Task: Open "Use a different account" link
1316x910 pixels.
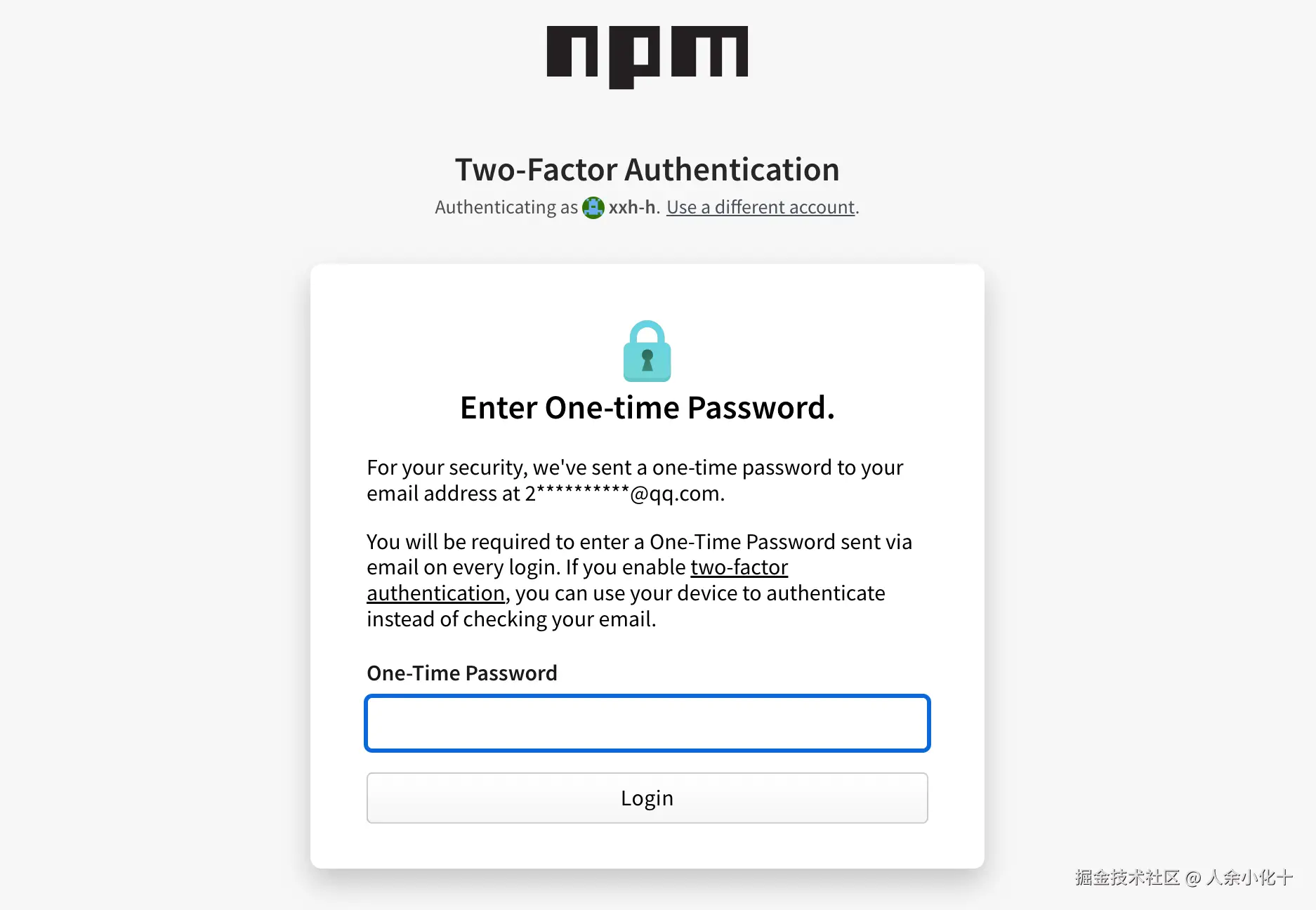Action: click(x=761, y=207)
